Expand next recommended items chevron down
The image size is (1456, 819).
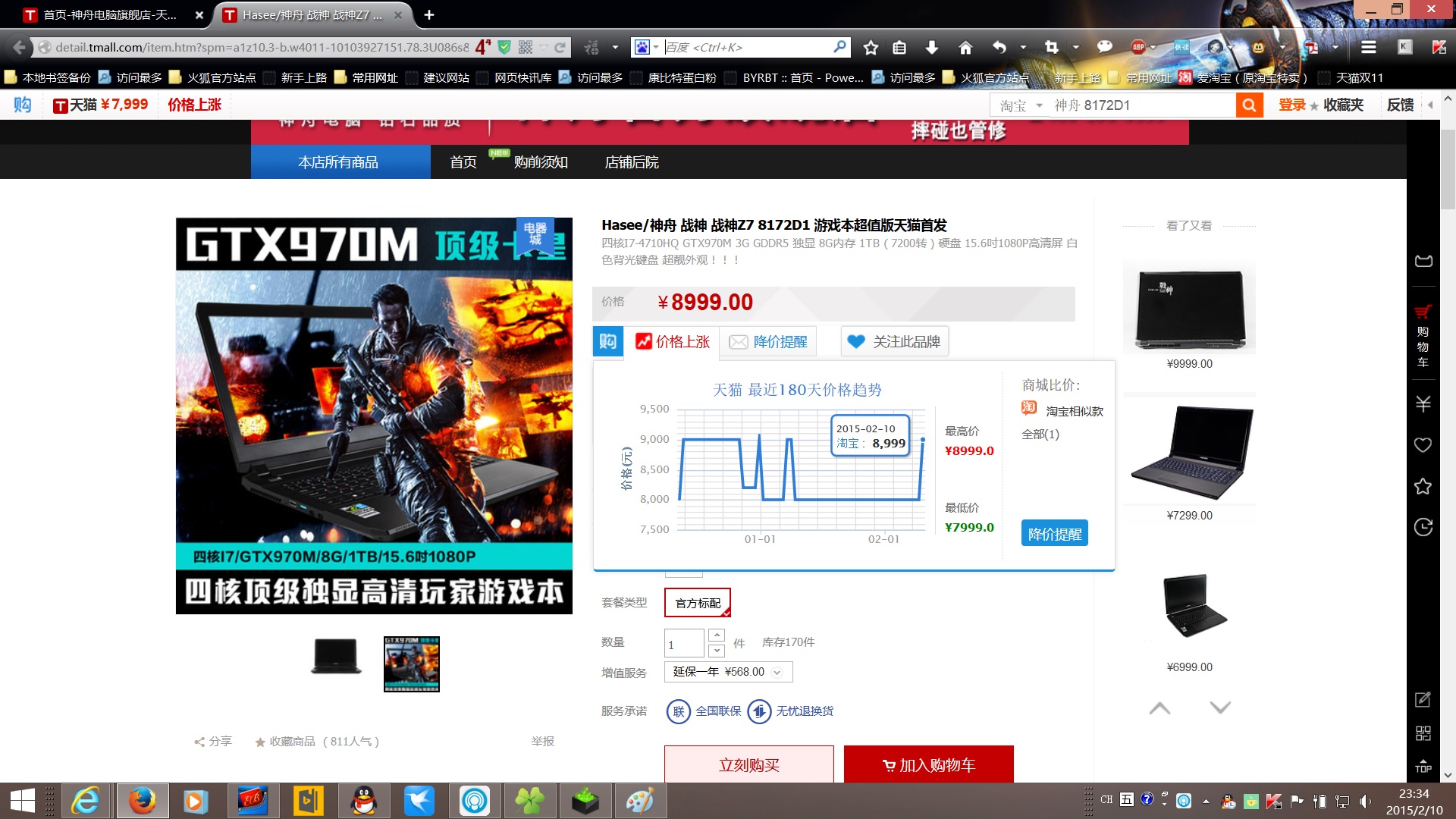[1220, 708]
